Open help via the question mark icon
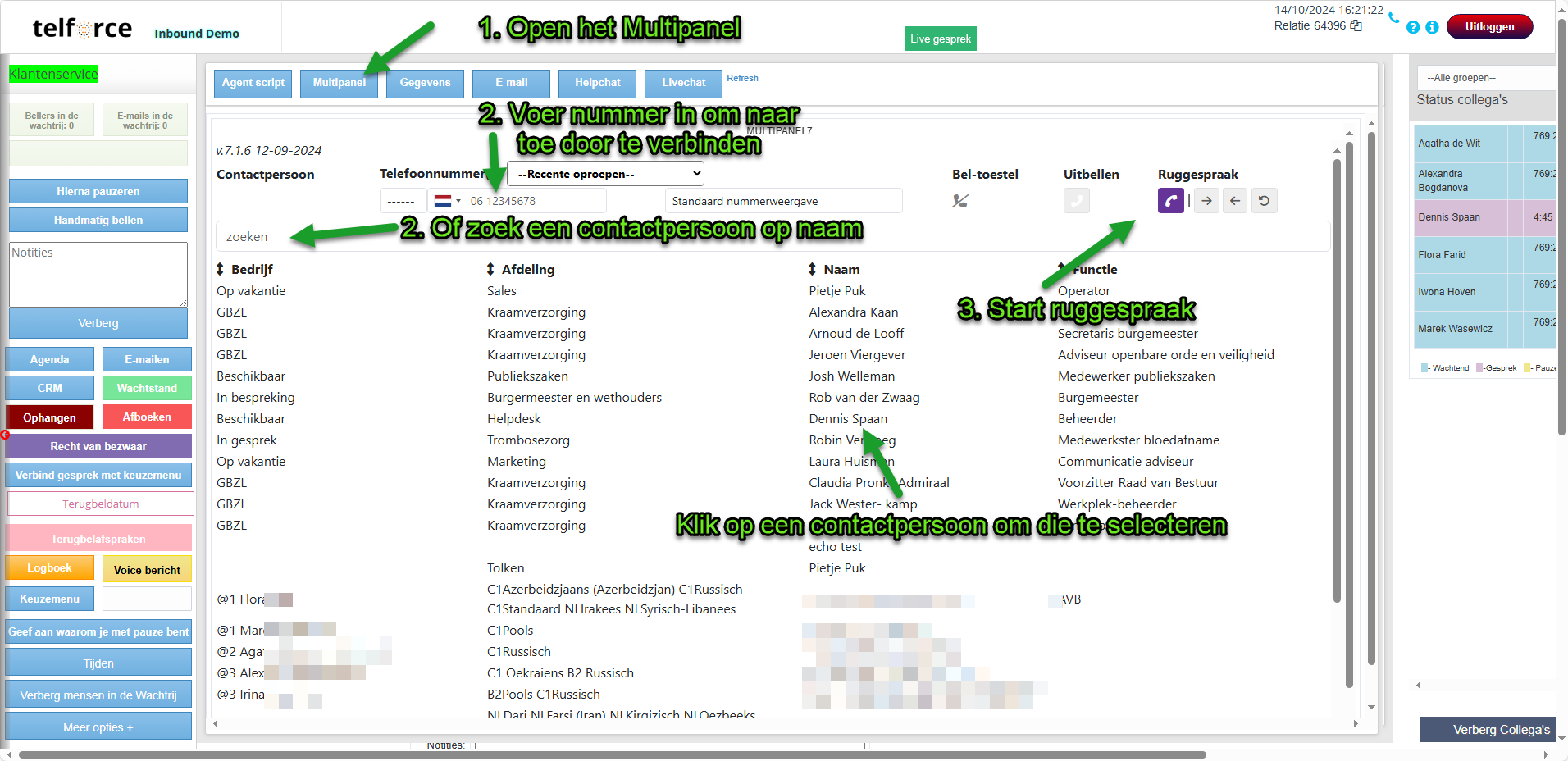The height and width of the screenshot is (761, 1568). tap(1413, 27)
